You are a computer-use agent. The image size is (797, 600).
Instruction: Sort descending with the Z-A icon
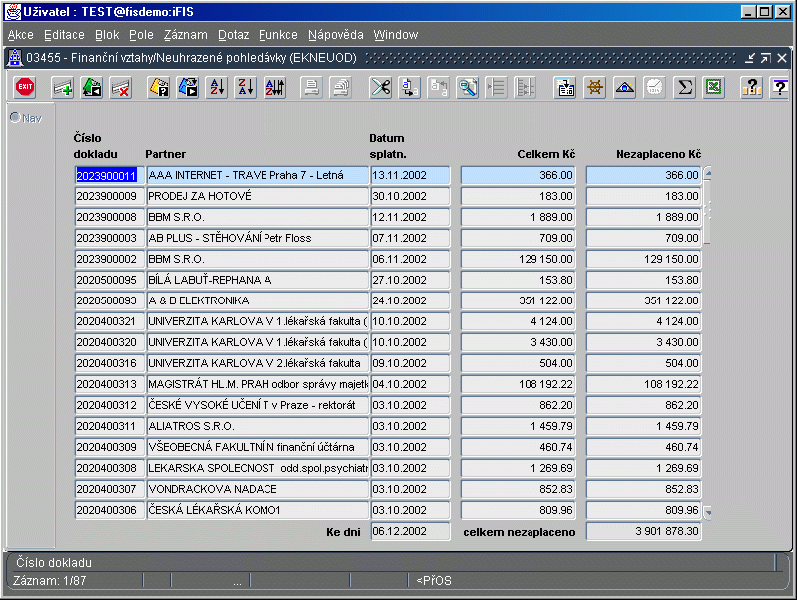[246, 87]
